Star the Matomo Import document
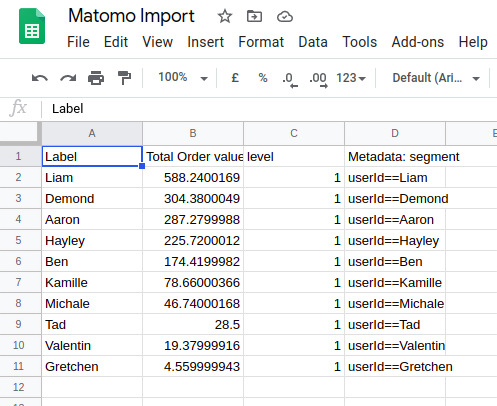This screenshot has height=406, width=497. pos(225,16)
